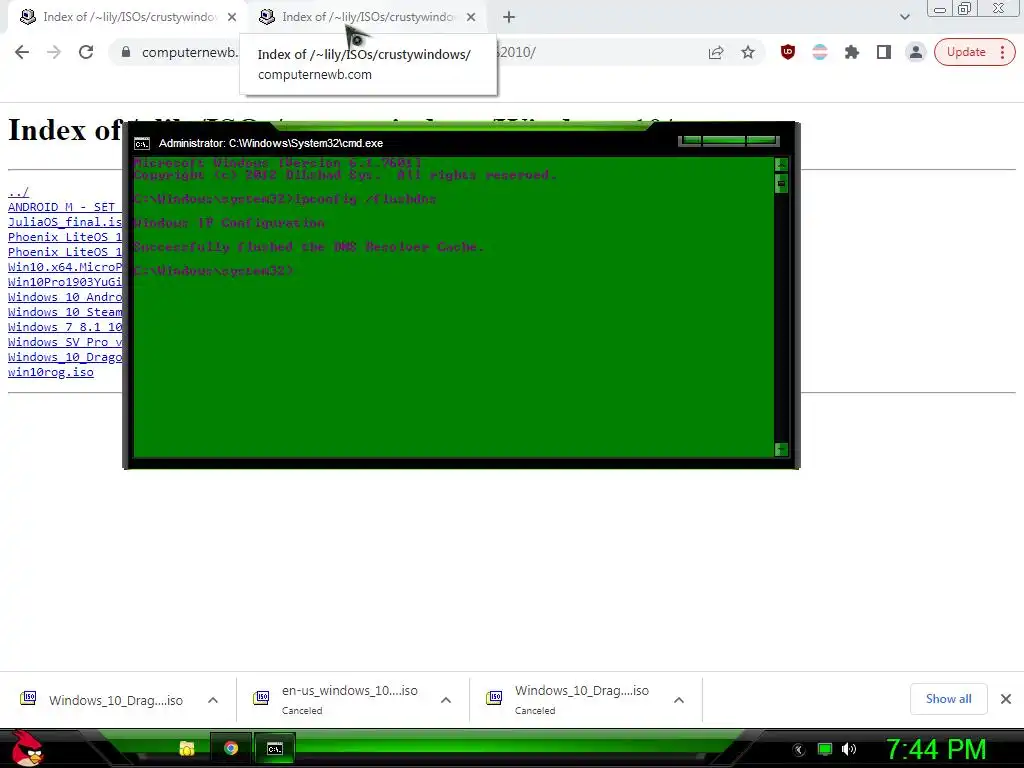This screenshot has width=1024, height=768.
Task: Click ISO icon of first download
Action: [28, 698]
